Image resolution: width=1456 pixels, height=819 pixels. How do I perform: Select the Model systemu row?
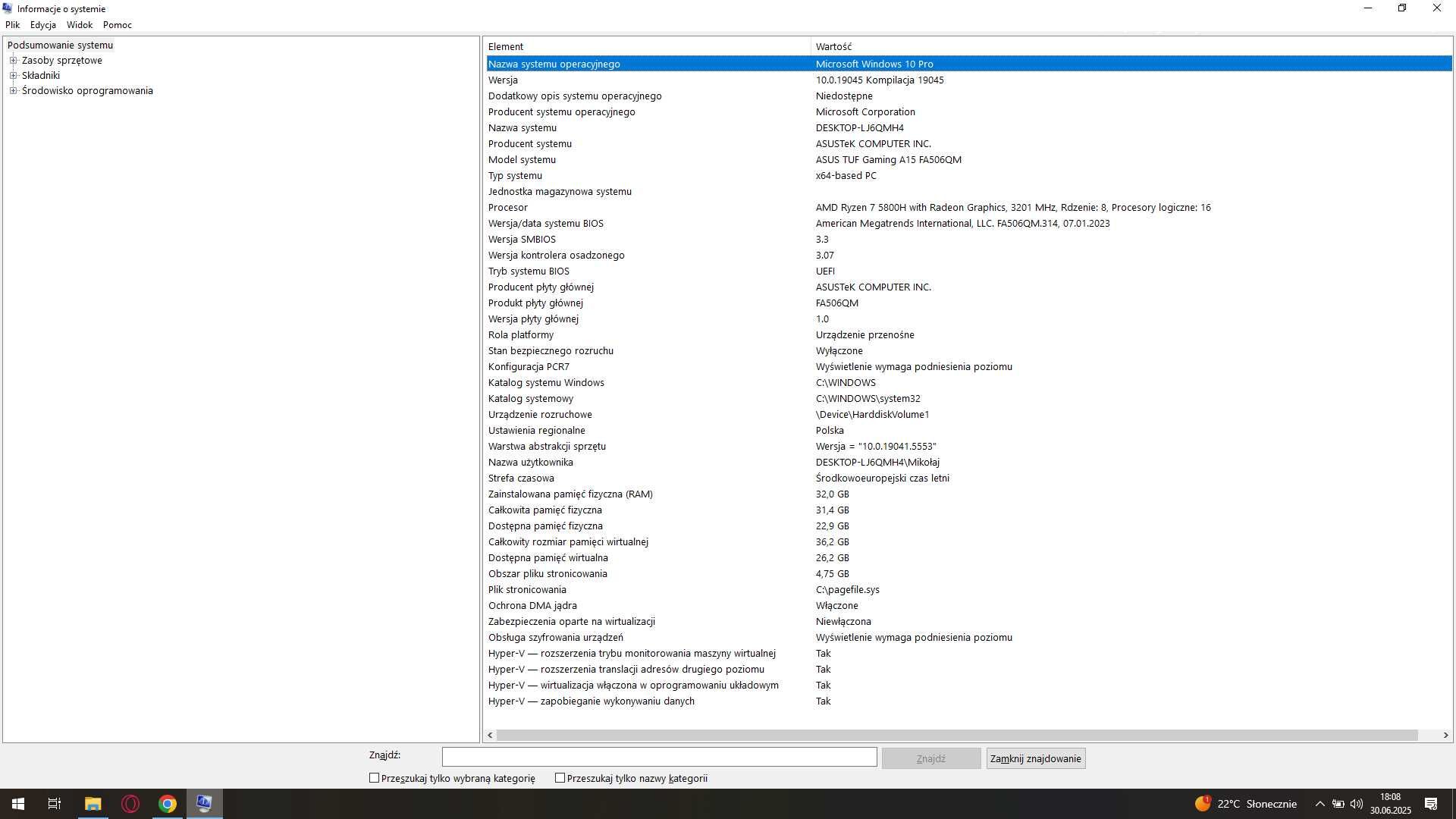[968, 160]
